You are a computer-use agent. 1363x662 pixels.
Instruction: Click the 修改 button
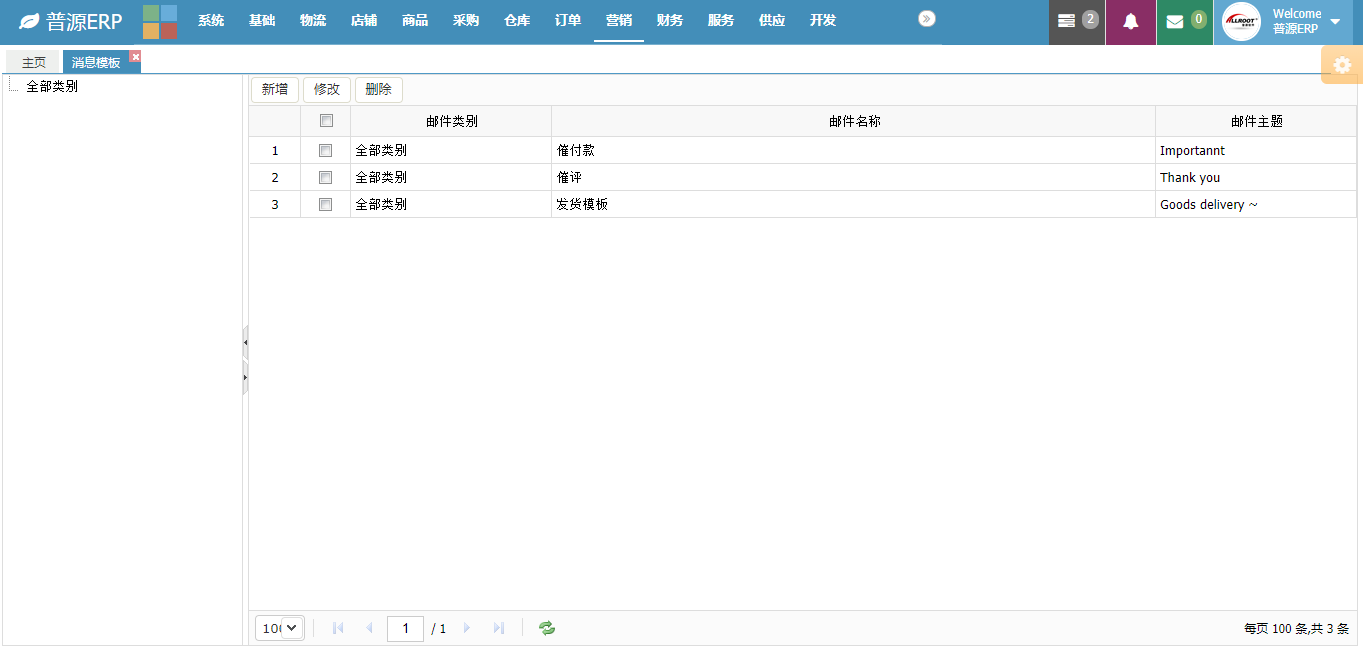click(x=327, y=89)
